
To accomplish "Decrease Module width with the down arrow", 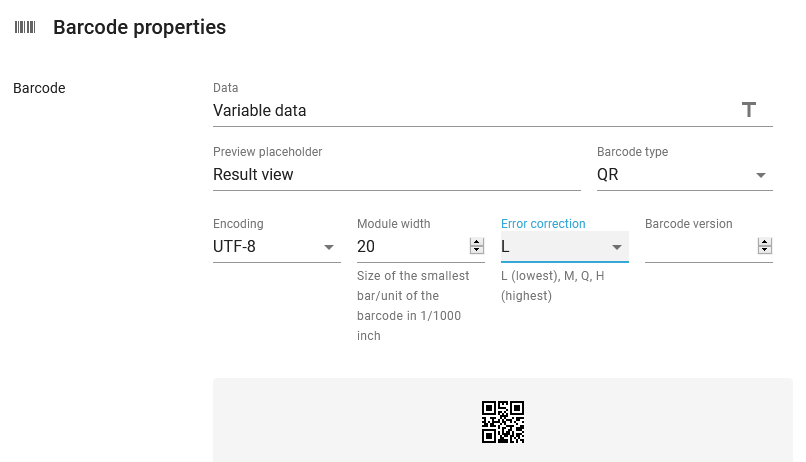I will point(477,250).
